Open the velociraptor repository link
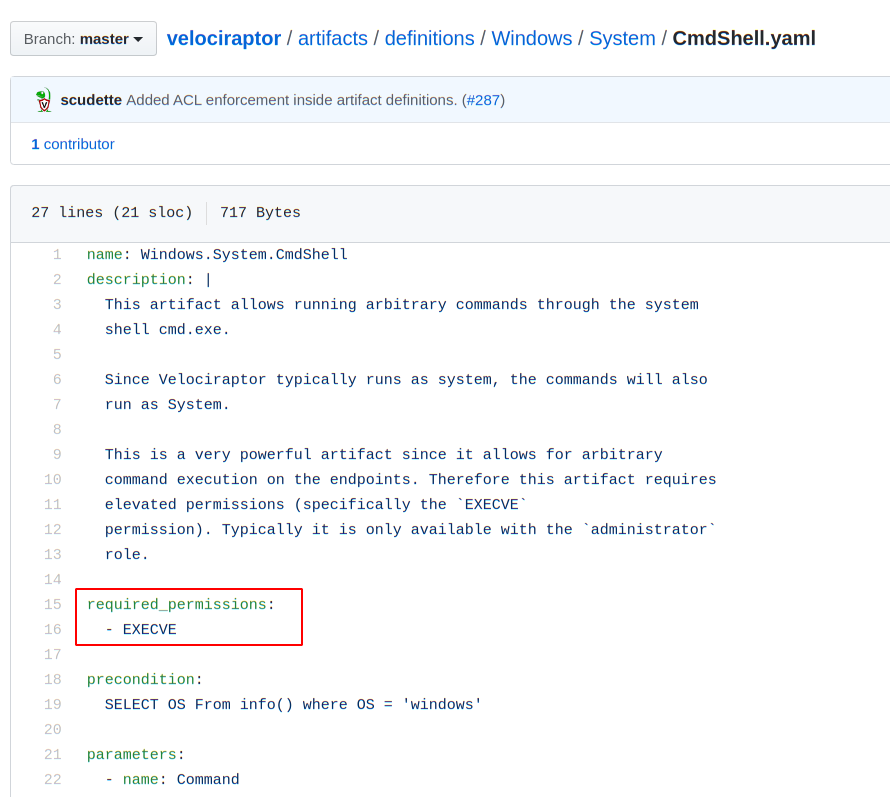The height and width of the screenshot is (797, 890). (x=224, y=39)
